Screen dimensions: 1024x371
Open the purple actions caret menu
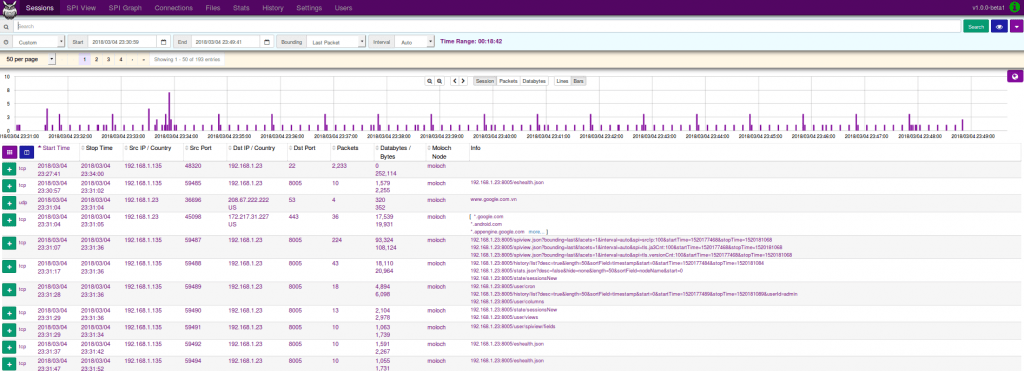[1016, 27]
